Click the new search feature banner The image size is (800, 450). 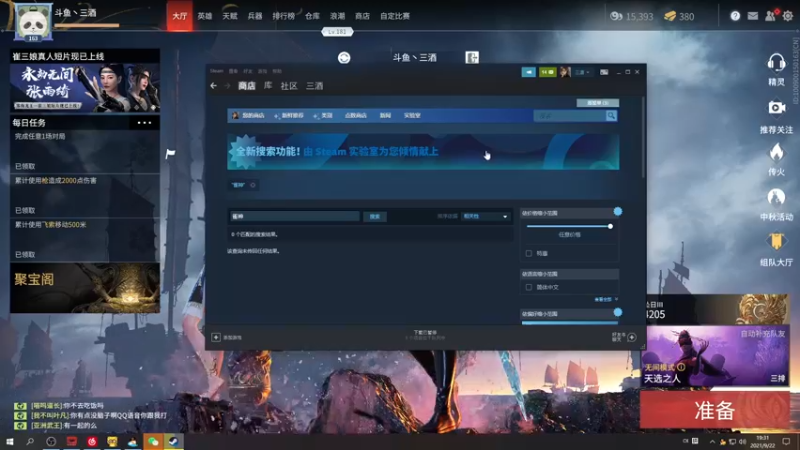point(423,152)
